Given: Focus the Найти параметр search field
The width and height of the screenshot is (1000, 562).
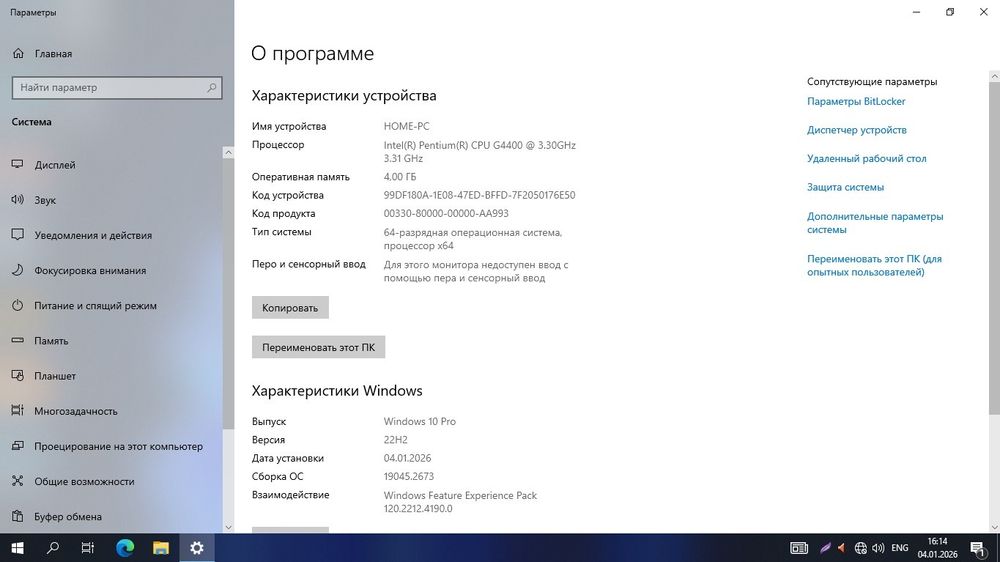Looking at the screenshot, I should click(x=117, y=87).
